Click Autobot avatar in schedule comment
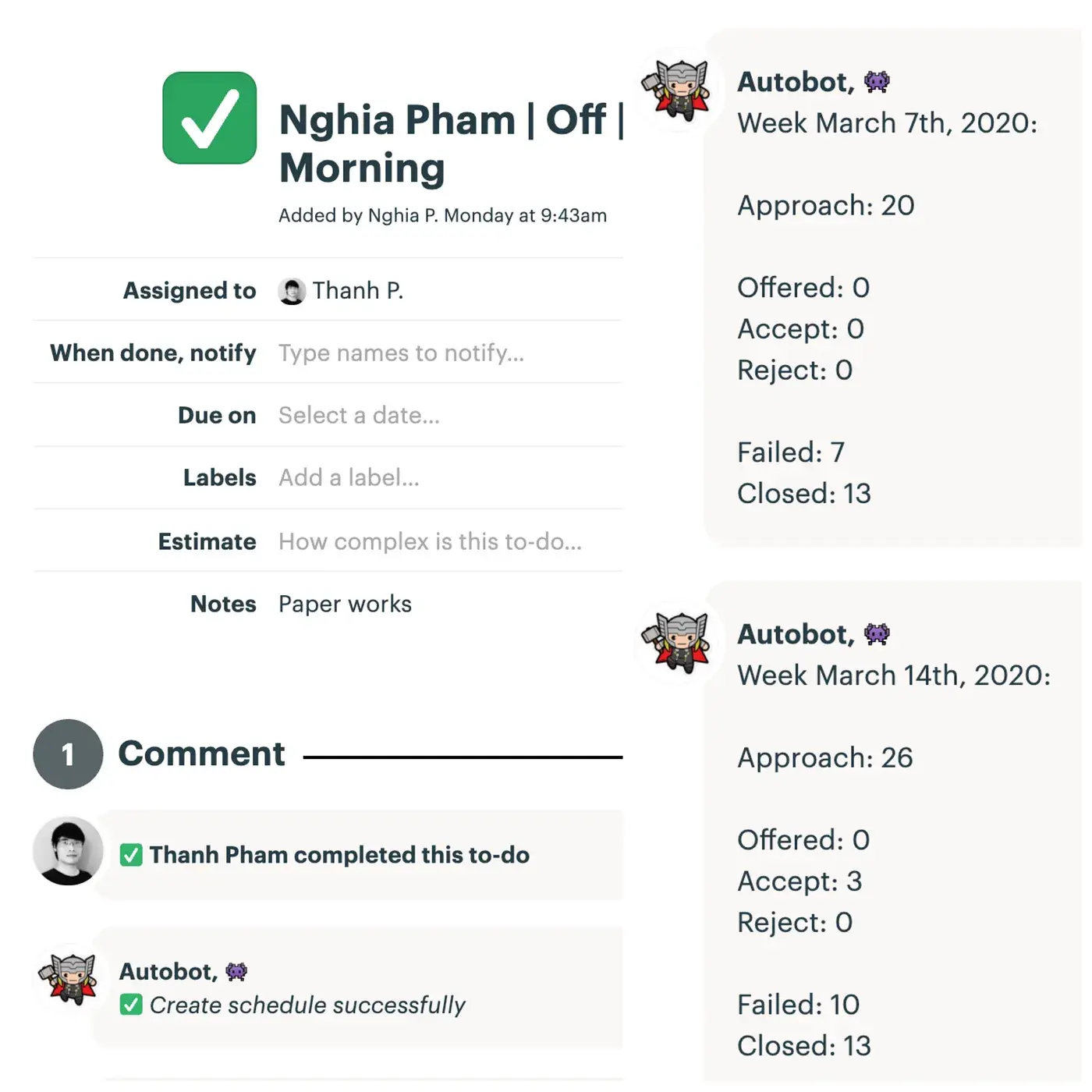1092x1092 pixels. (68, 978)
